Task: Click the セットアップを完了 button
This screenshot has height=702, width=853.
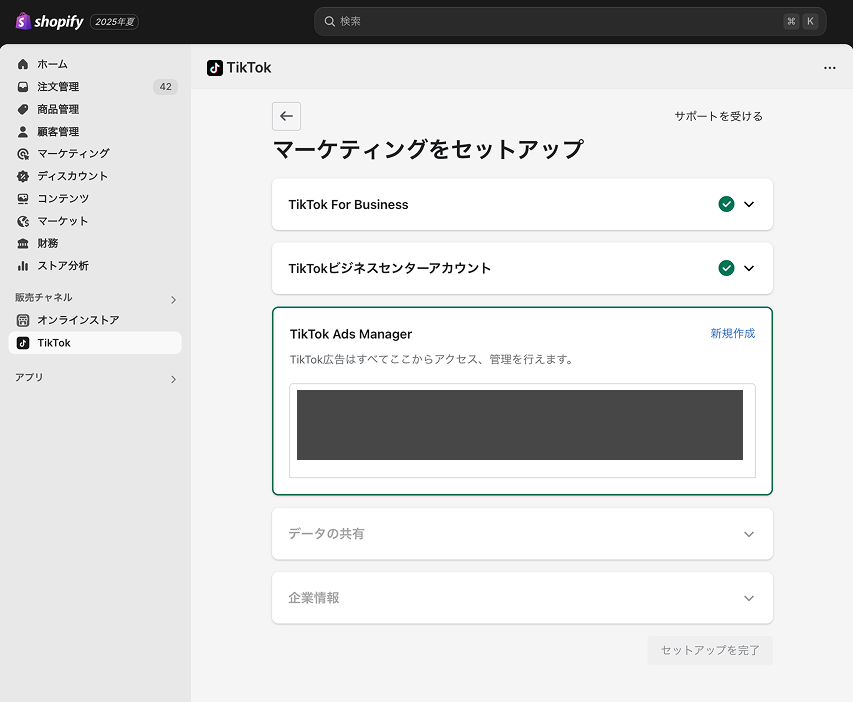Action: pos(710,650)
